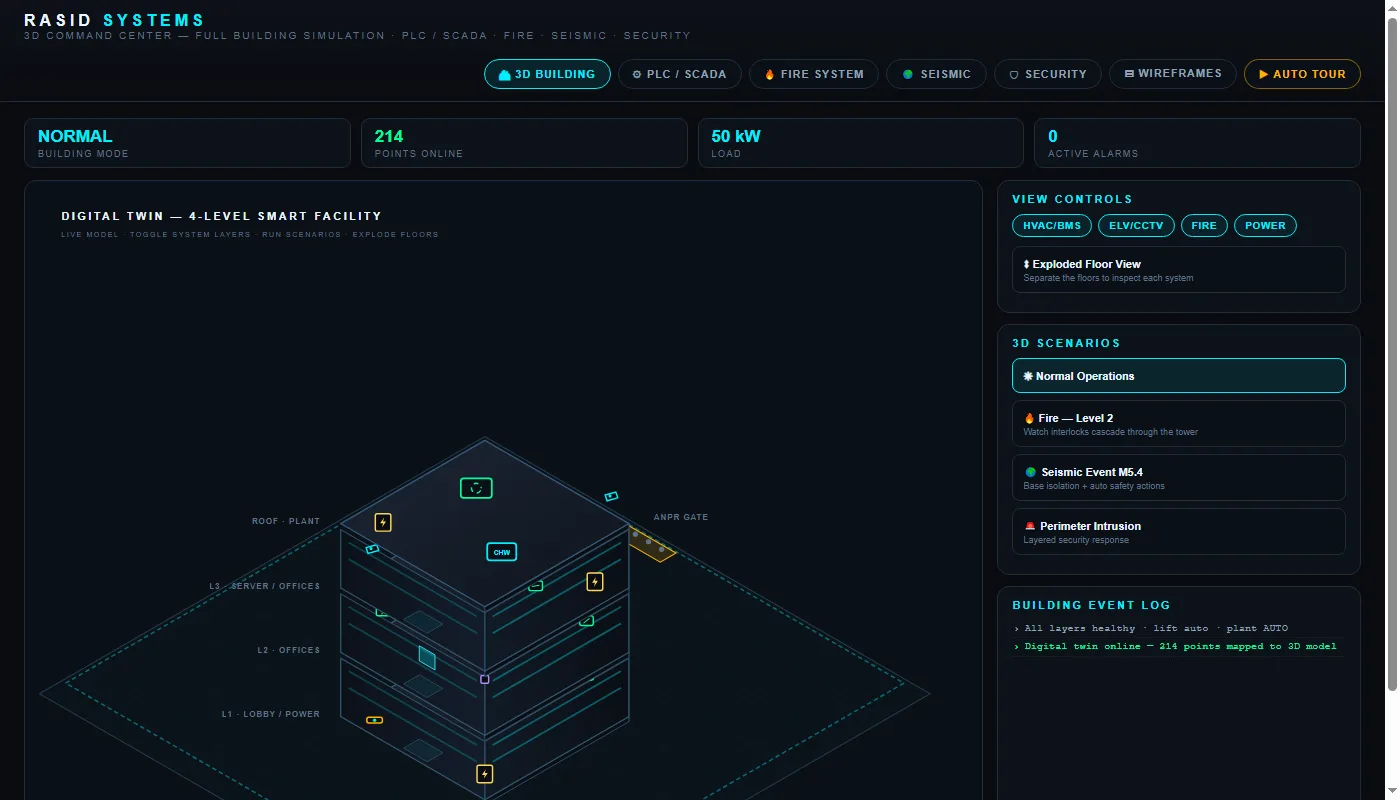Click the power bolt icon at the building base
This screenshot has width=1400, height=800.
(485, 773)
